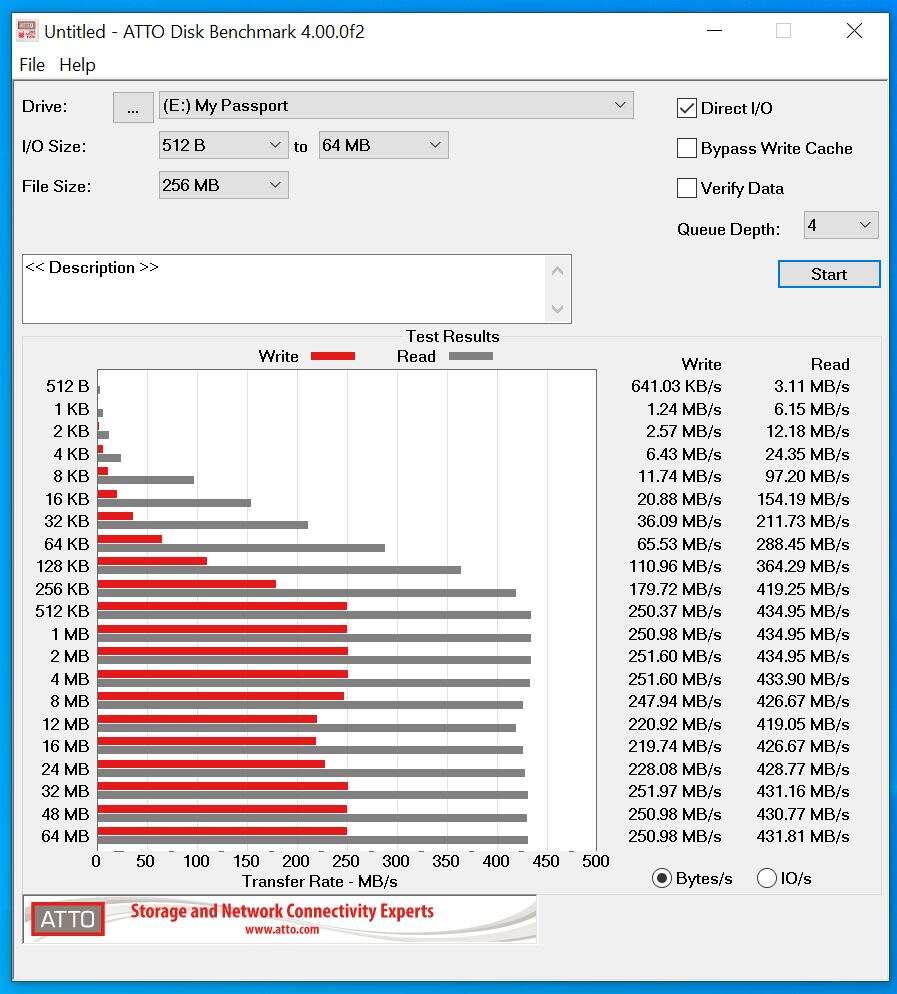Expand the 64 MB maximum I/O size dropdown
Image resolution: width=897 pixels, height=994 pixels.
pos(383,145)
